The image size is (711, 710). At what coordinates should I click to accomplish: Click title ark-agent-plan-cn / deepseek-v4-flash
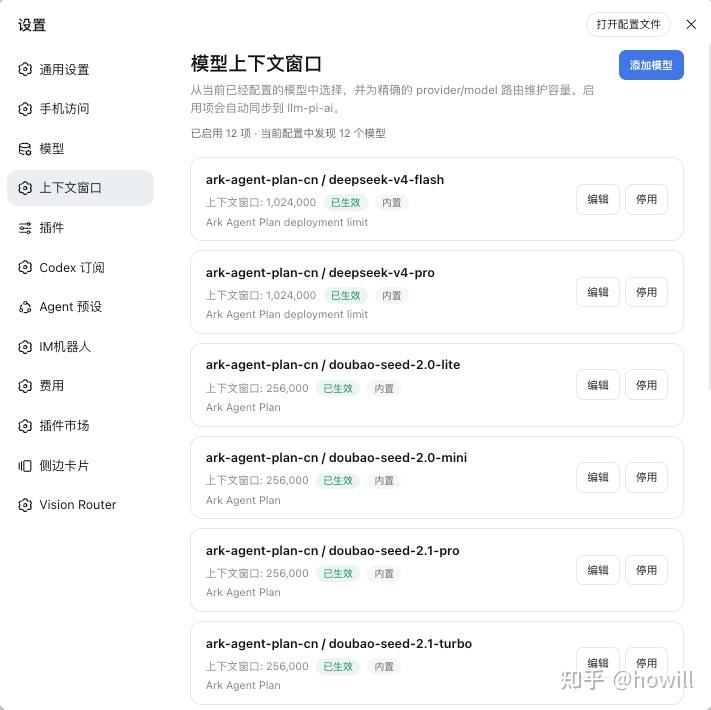(325, 180)
